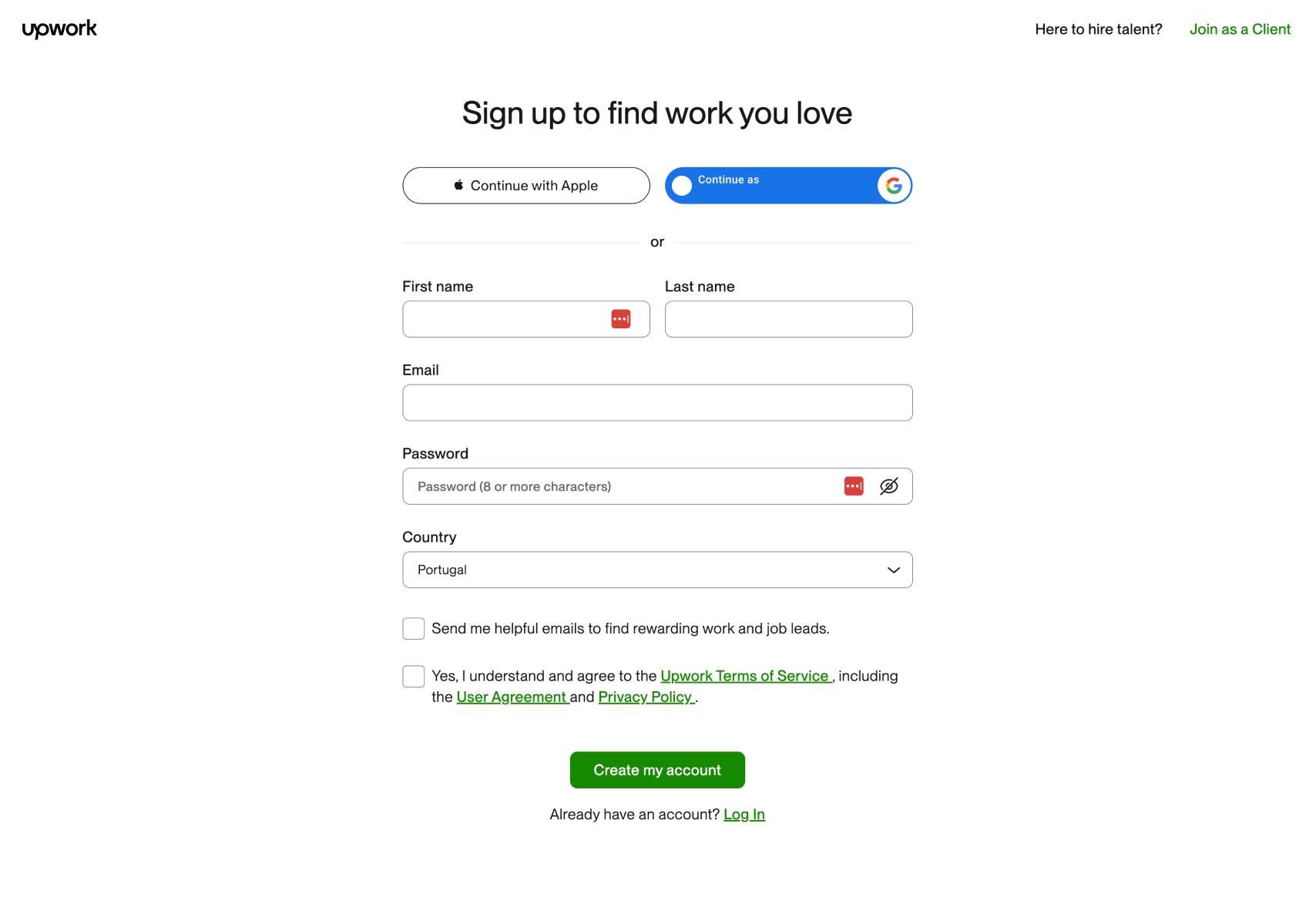Expand country list using chevron arrow
The height and width of the screenshot is (897, 1316).
894,570
